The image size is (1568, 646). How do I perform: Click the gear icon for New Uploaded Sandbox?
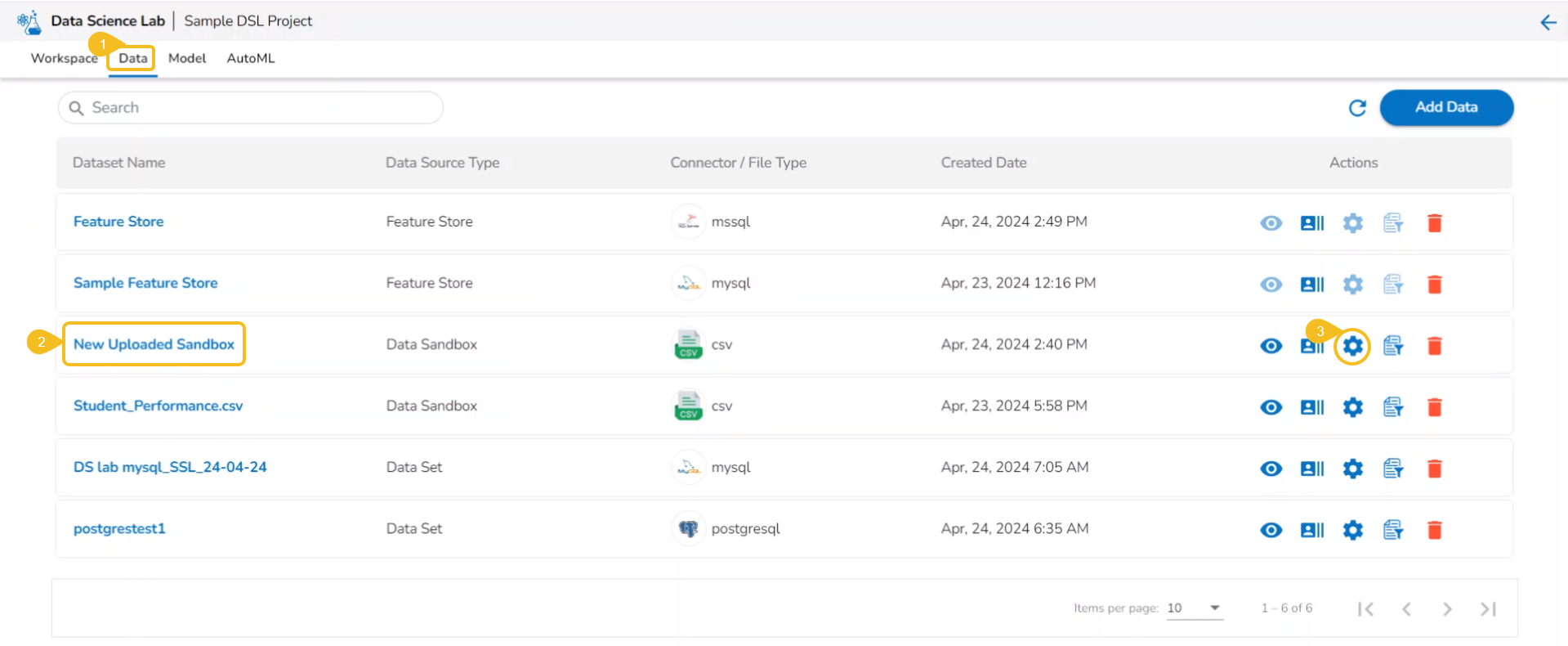coord(1352,346)
